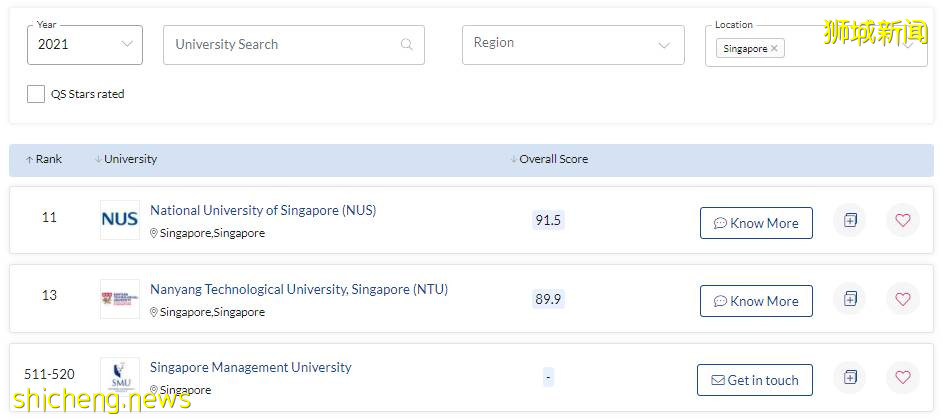The height and width of the screenshot is (419, 943).
Task: Click the NUS logo thumbnail
Action: (120, 220)
